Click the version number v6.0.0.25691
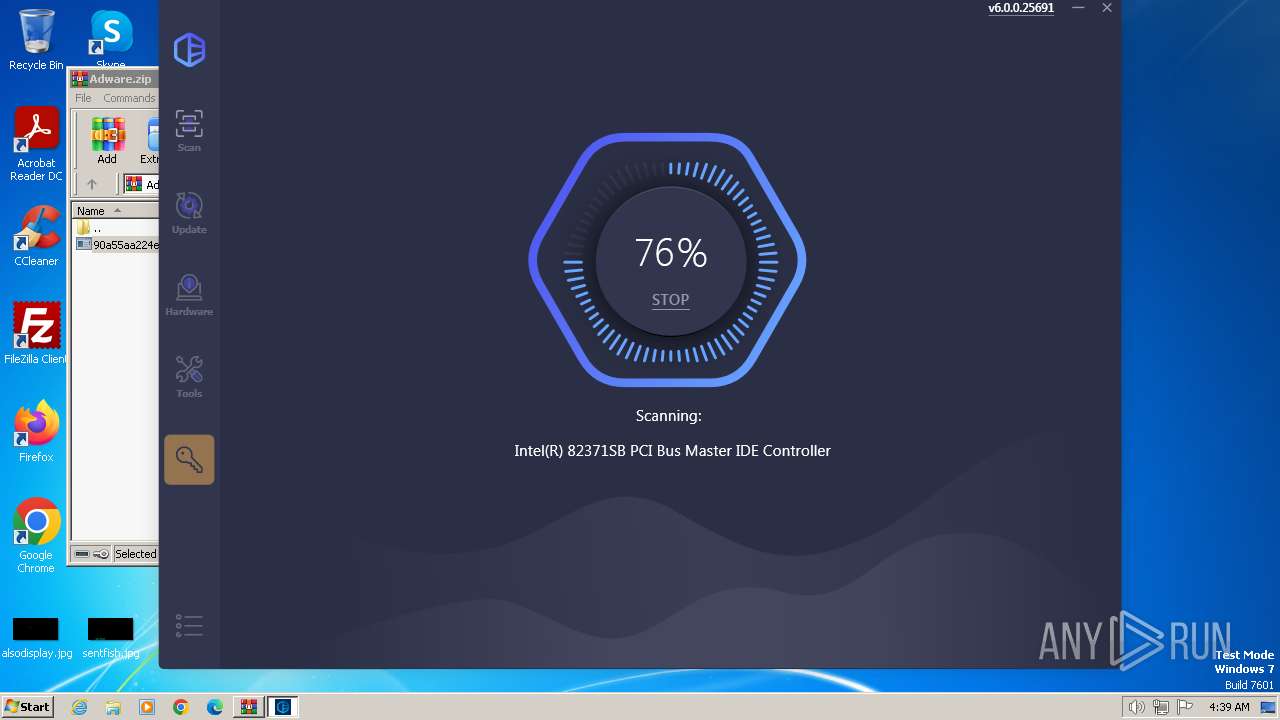The width and height of the screenshot is (1280, 720). [x=1021, y=8]
